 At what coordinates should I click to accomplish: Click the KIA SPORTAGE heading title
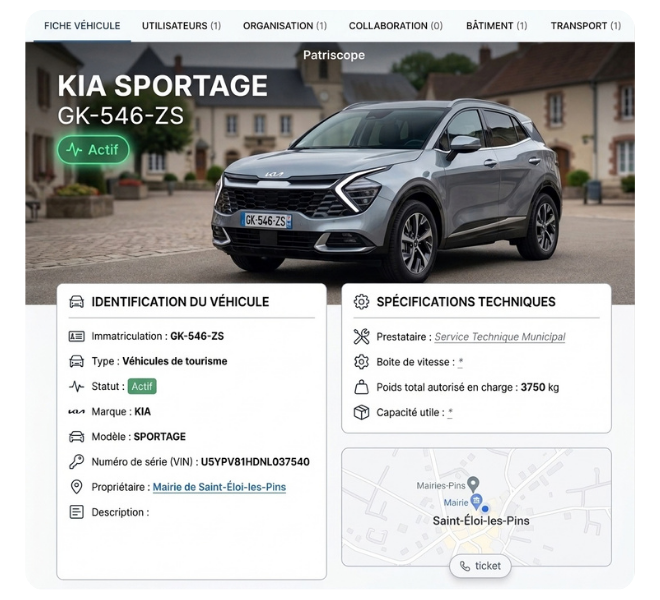pos(162,85)
